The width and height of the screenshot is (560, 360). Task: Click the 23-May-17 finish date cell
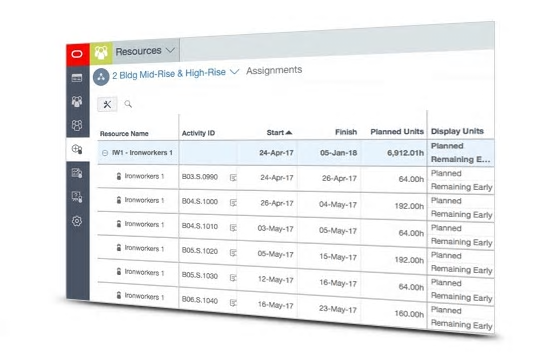tap(338, 309)
